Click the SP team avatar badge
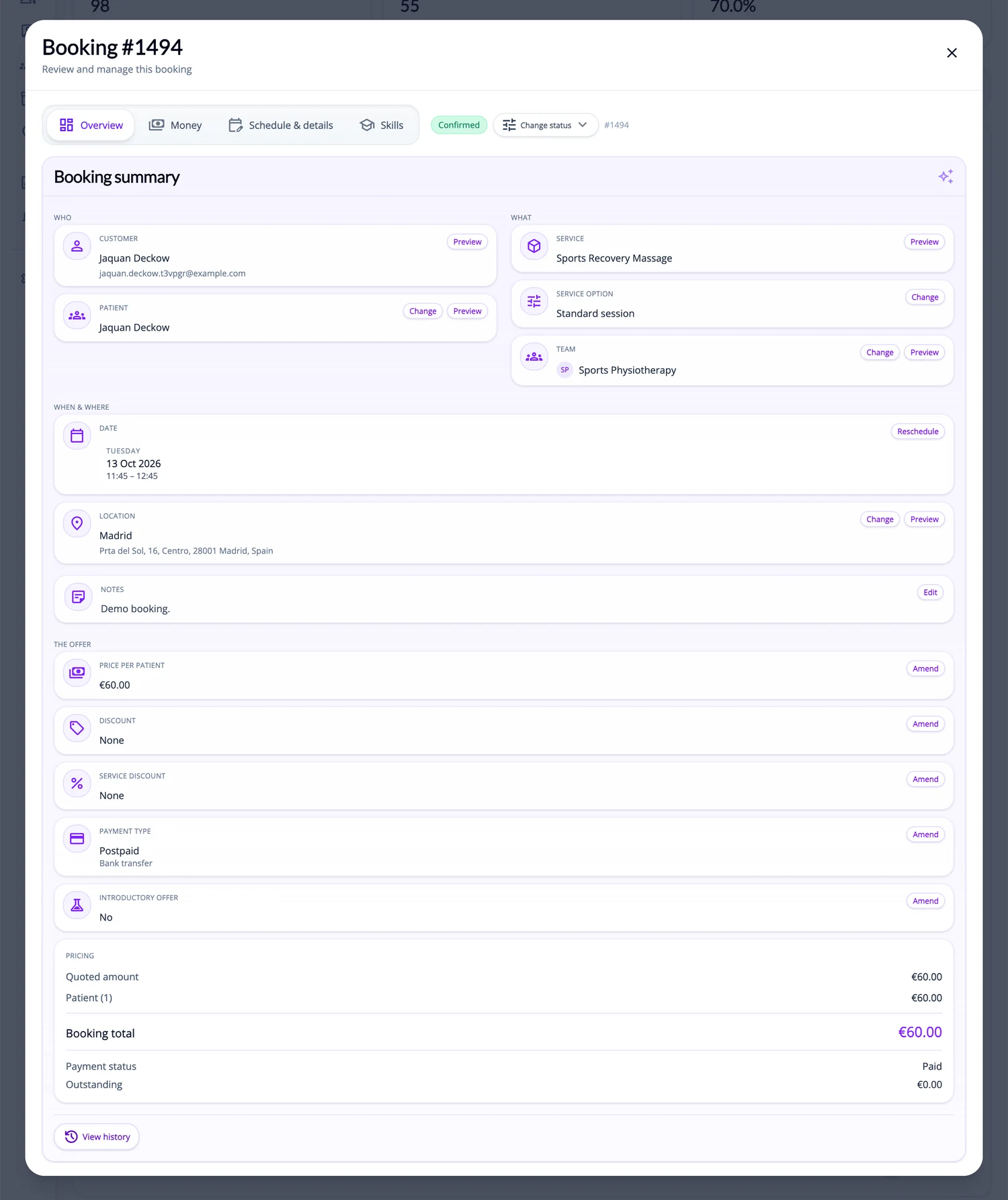The image size is (1008, 1200). click(564, 370)
